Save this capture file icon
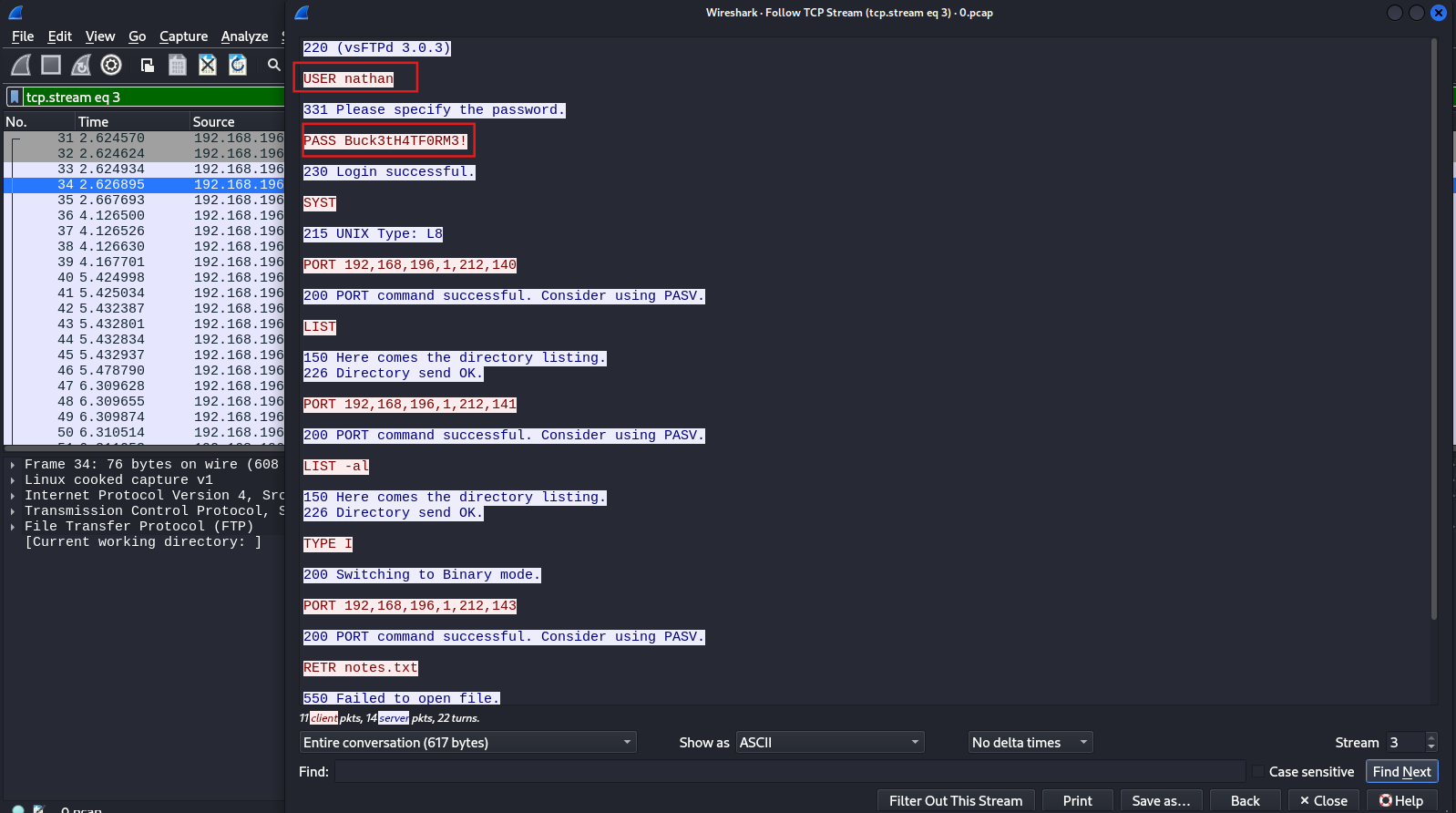The width and height of the screenshot is (1456, 813). coord(178,65)
